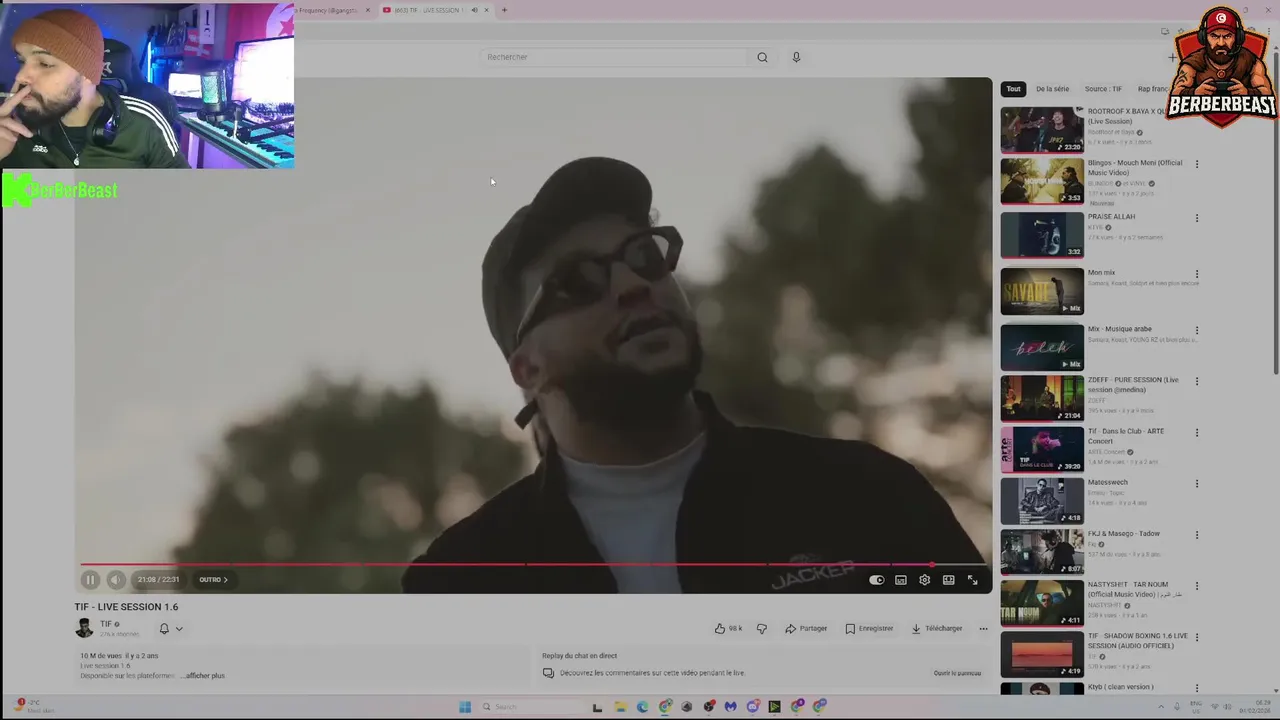Click in the Rechercher search field
The height and width of the screenshot is (720, 1280).
pos(612,57)
